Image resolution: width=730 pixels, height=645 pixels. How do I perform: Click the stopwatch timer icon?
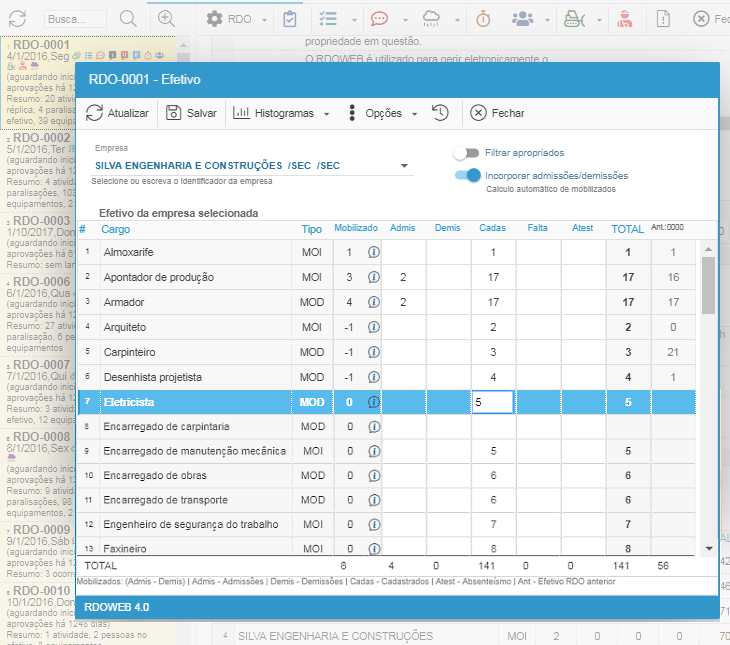[483, 19]
